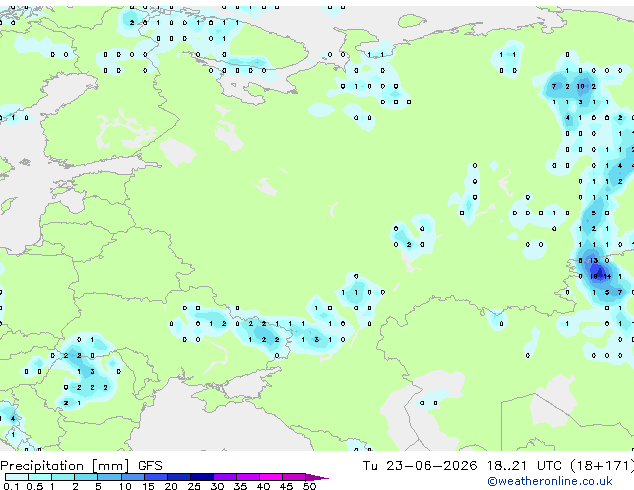Click the 40–45 mm legend color swatch
This screenshot has height=490, width=634.
271,477
